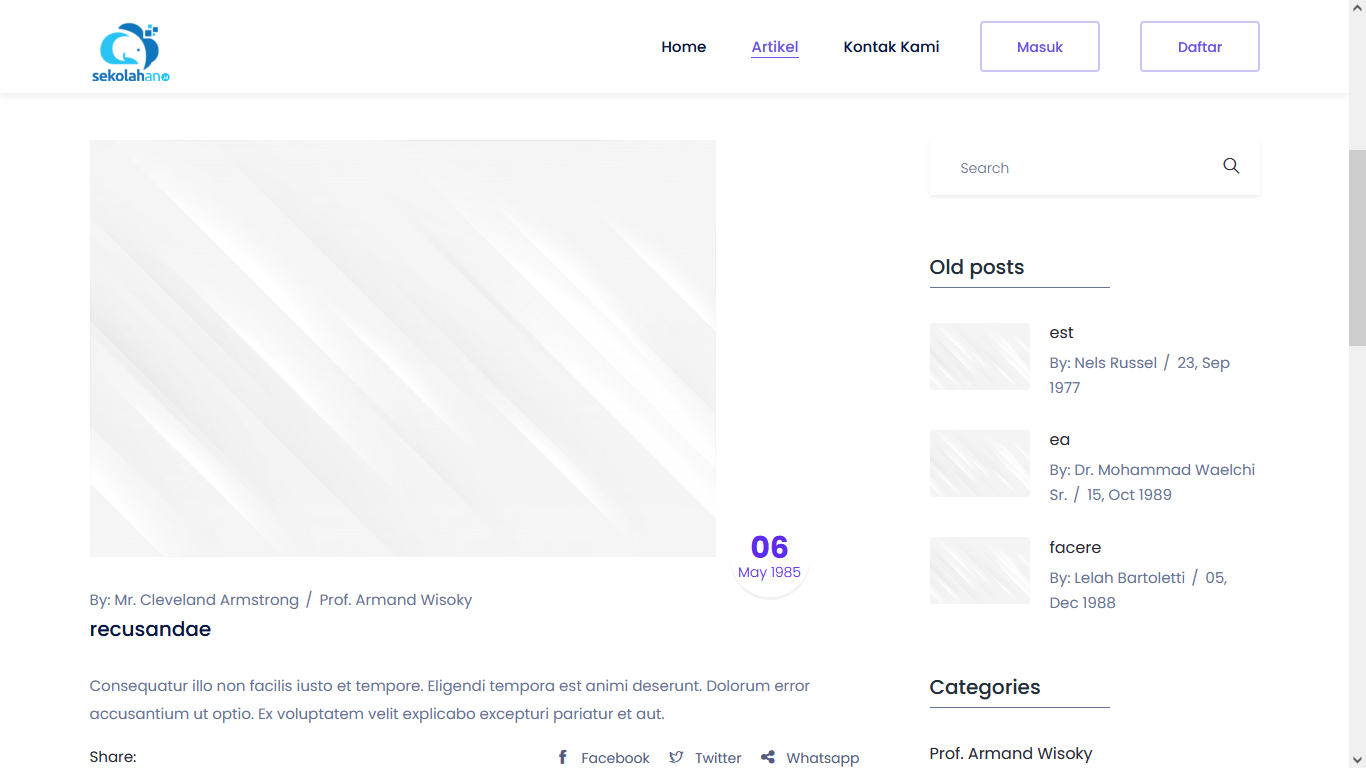Open the Artikel menu item
Screen dimensions: 1366x768
(774, 47)
